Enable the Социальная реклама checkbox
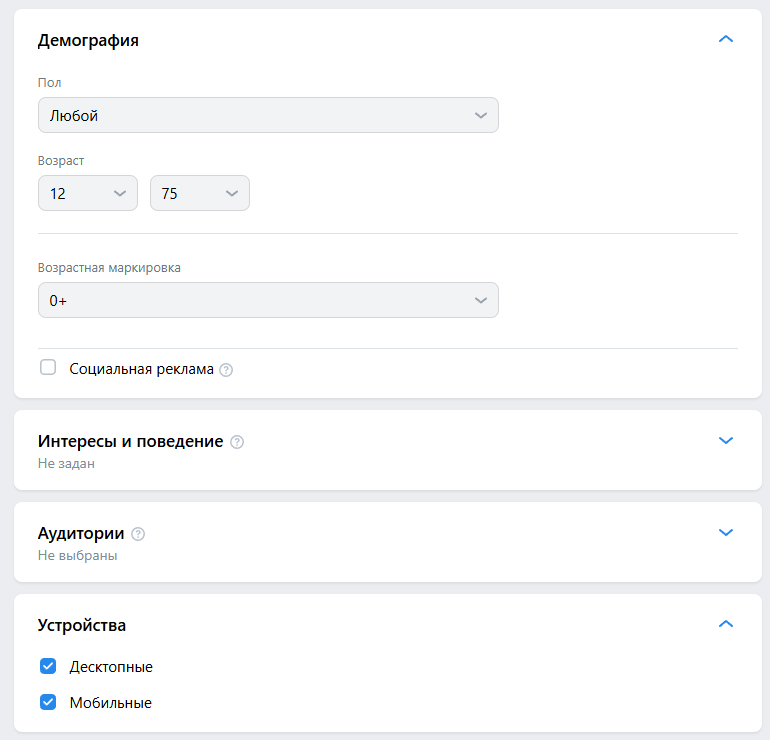The width and height of the screenshot is (770, 740). (48, 367)
